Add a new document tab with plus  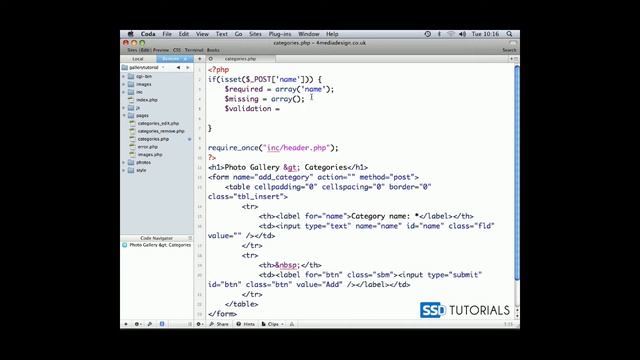200,59
